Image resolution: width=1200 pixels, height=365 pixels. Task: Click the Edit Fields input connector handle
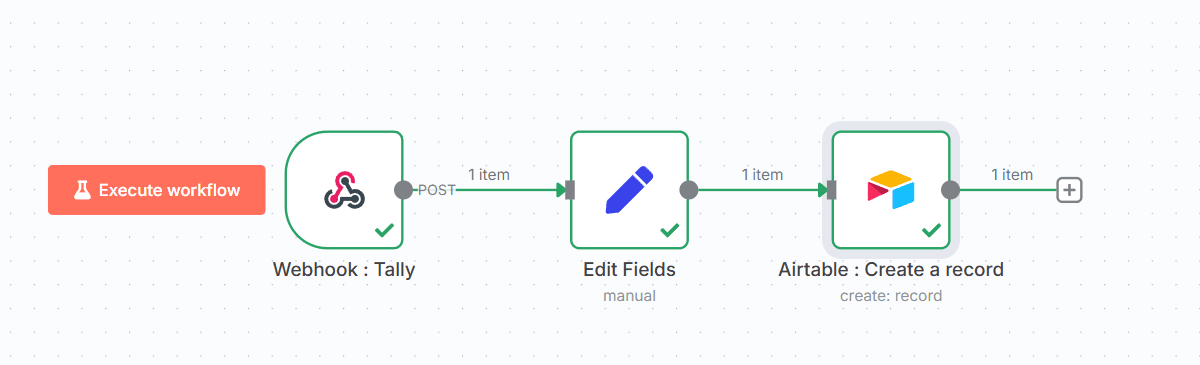[569, 190]
